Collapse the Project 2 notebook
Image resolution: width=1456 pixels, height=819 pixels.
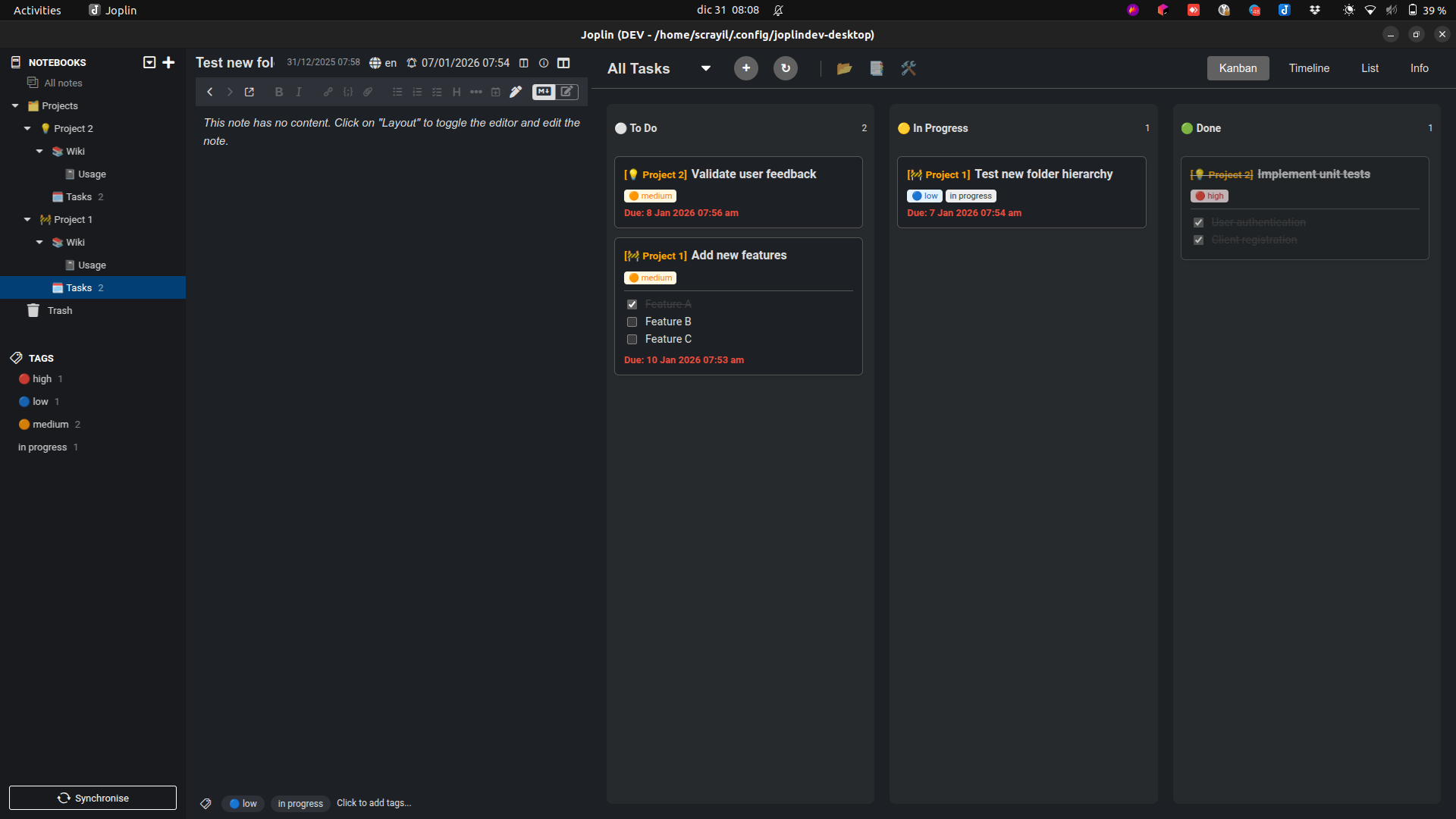coord(27,128)
